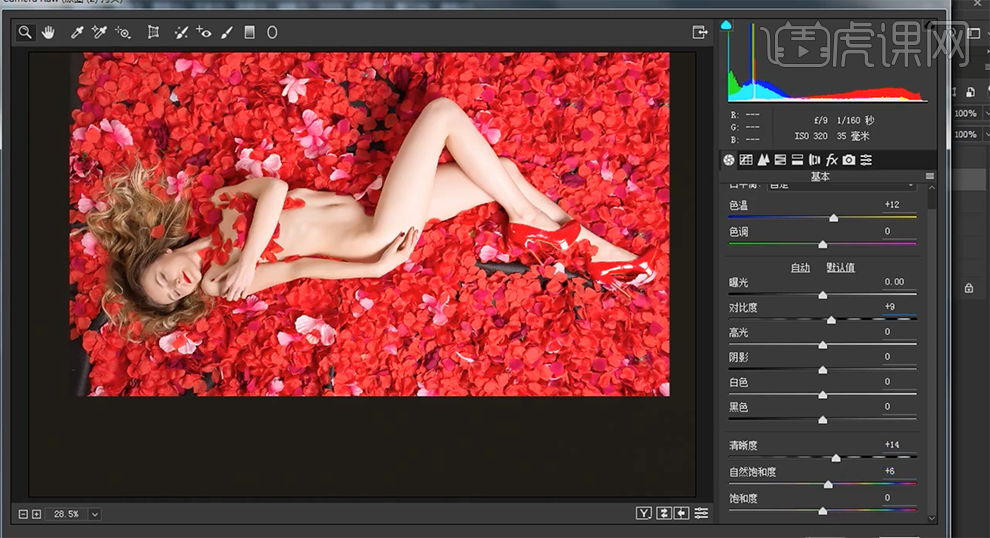This screenshot has height=538, width=990.
Task: Open the Basic panel options menu
Action: pyautogui.click(x=930, y=176)
